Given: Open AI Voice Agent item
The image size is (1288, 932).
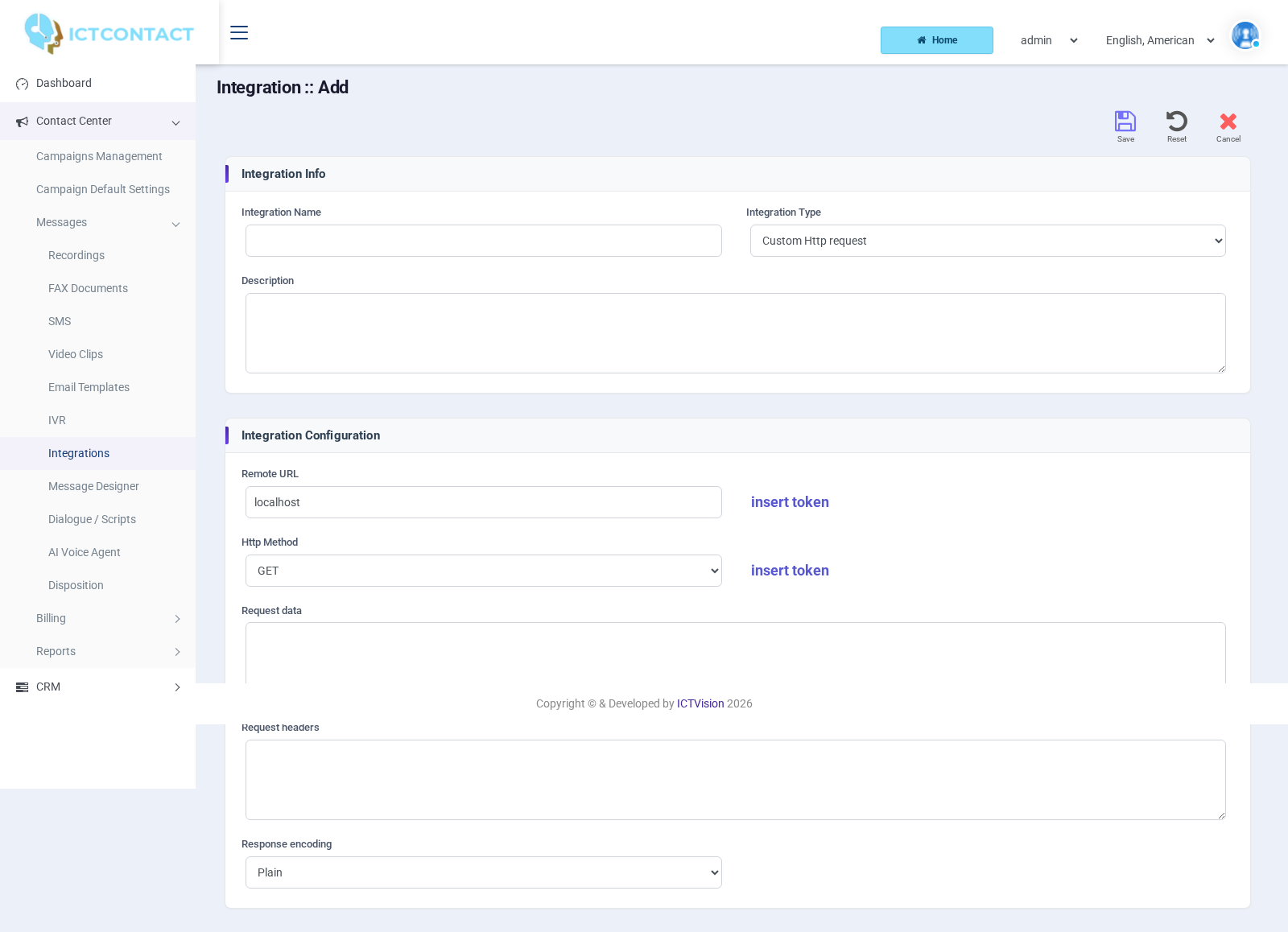Looking at the screenshot, I should tap(85, 552).
